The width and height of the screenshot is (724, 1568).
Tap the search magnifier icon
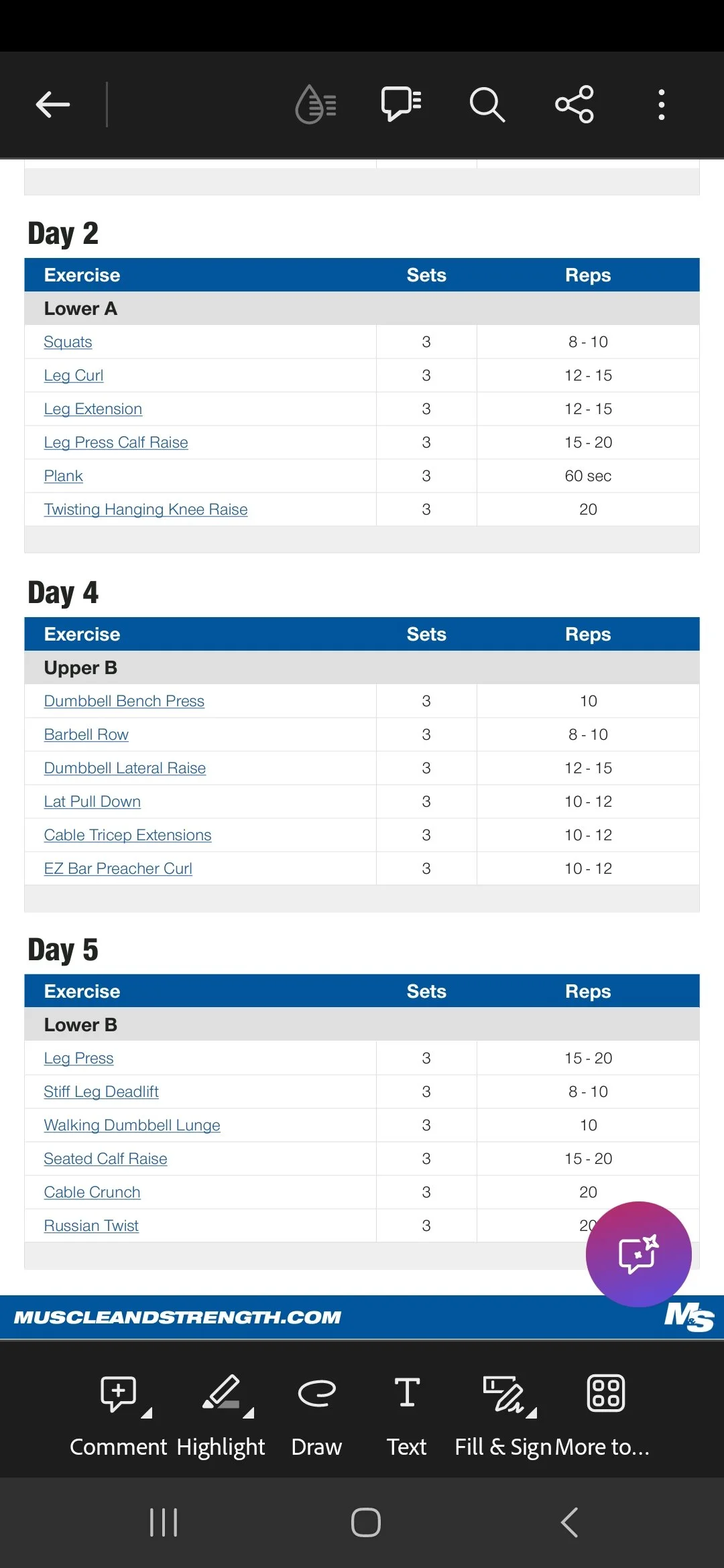pos(487,105)
